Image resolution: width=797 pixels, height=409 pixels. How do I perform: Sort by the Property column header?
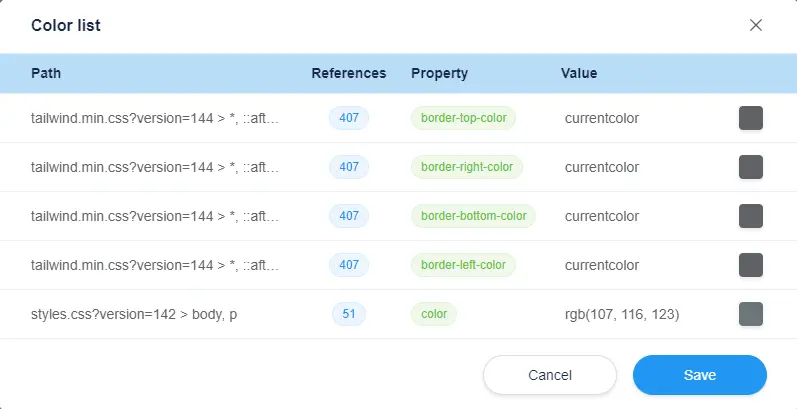pyautogui.click(x=439, y=73)
